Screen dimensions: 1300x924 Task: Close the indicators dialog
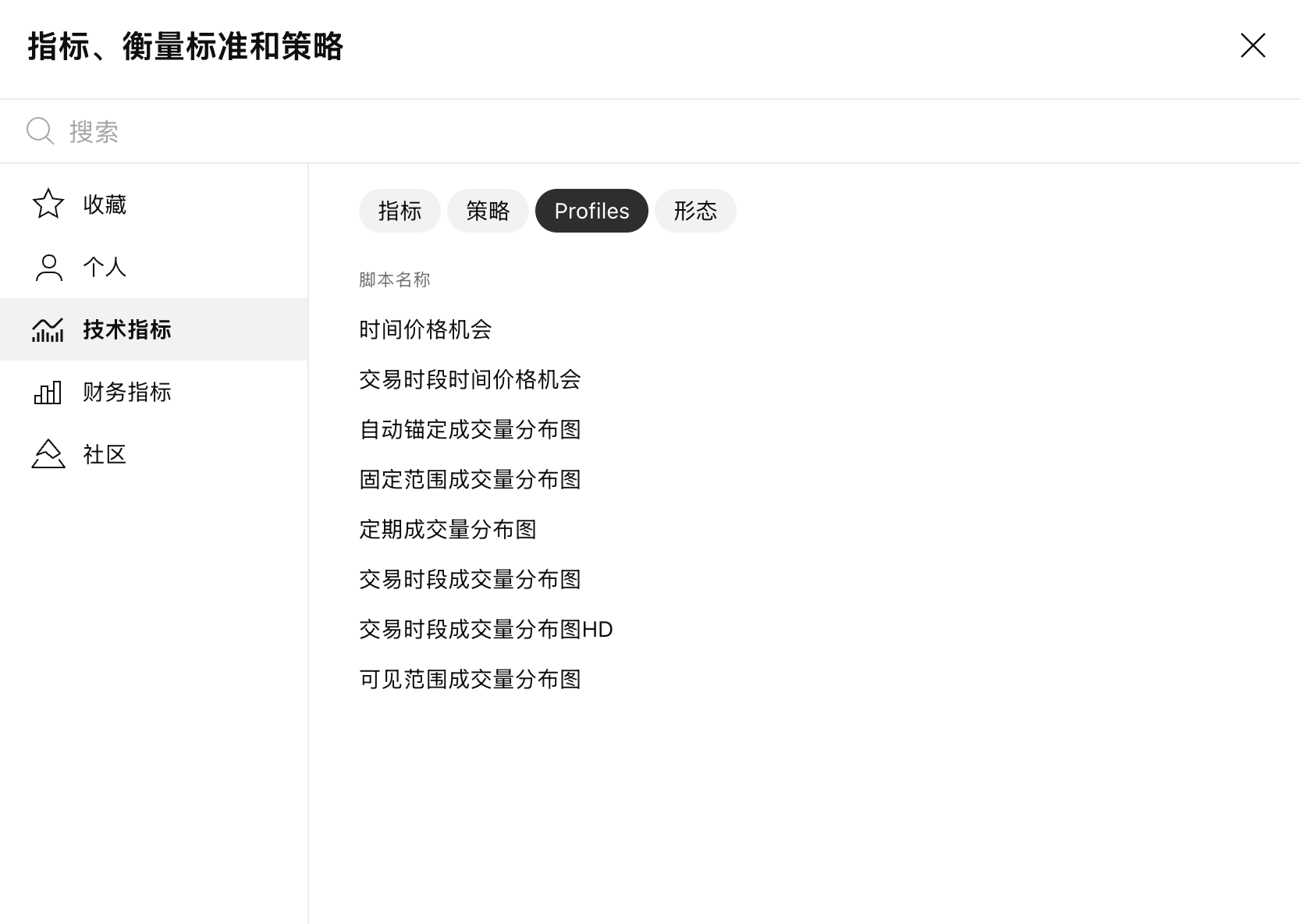(x=1252, y=46)
